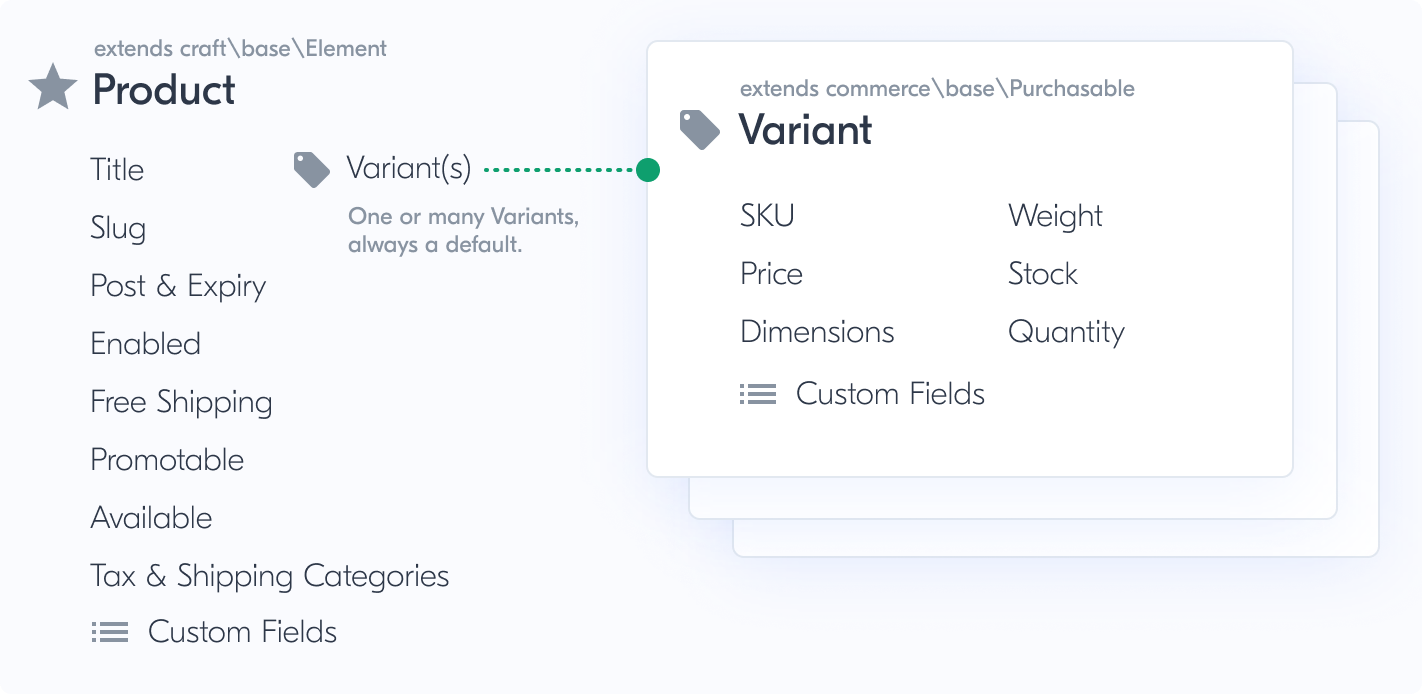
Task: Click the star icon beside Product
Action: coord(53,87)
